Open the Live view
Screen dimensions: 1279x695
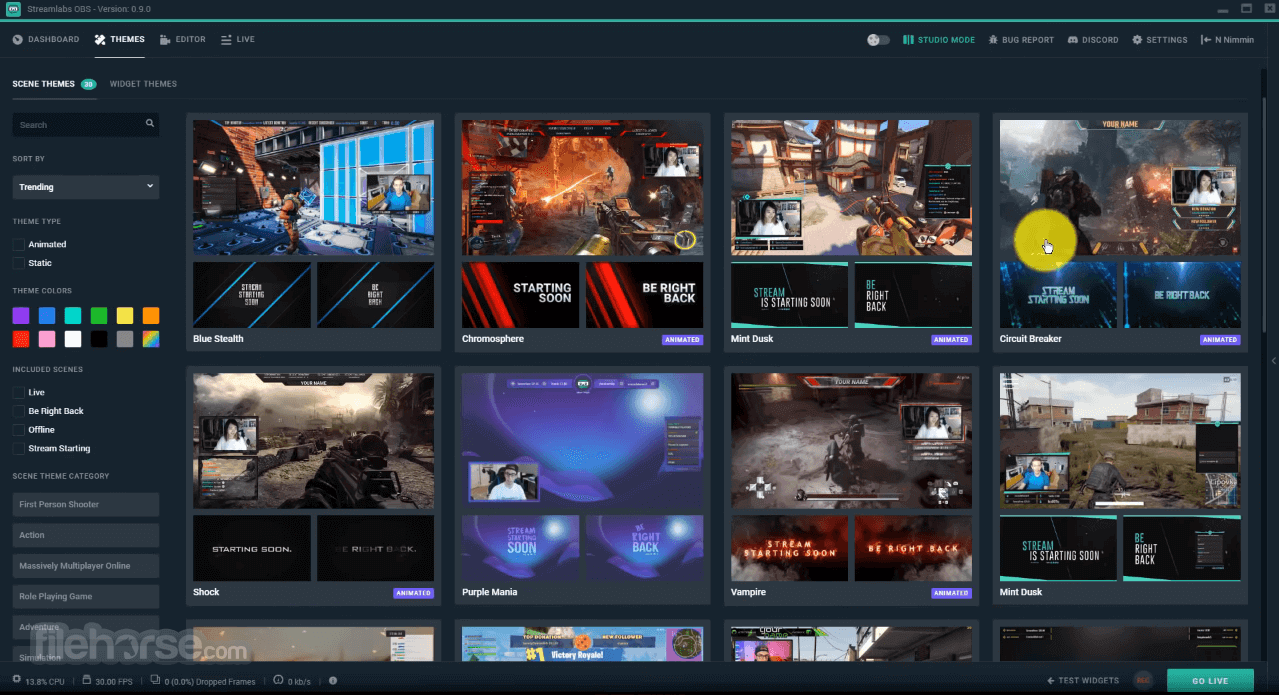coord(237,39)
